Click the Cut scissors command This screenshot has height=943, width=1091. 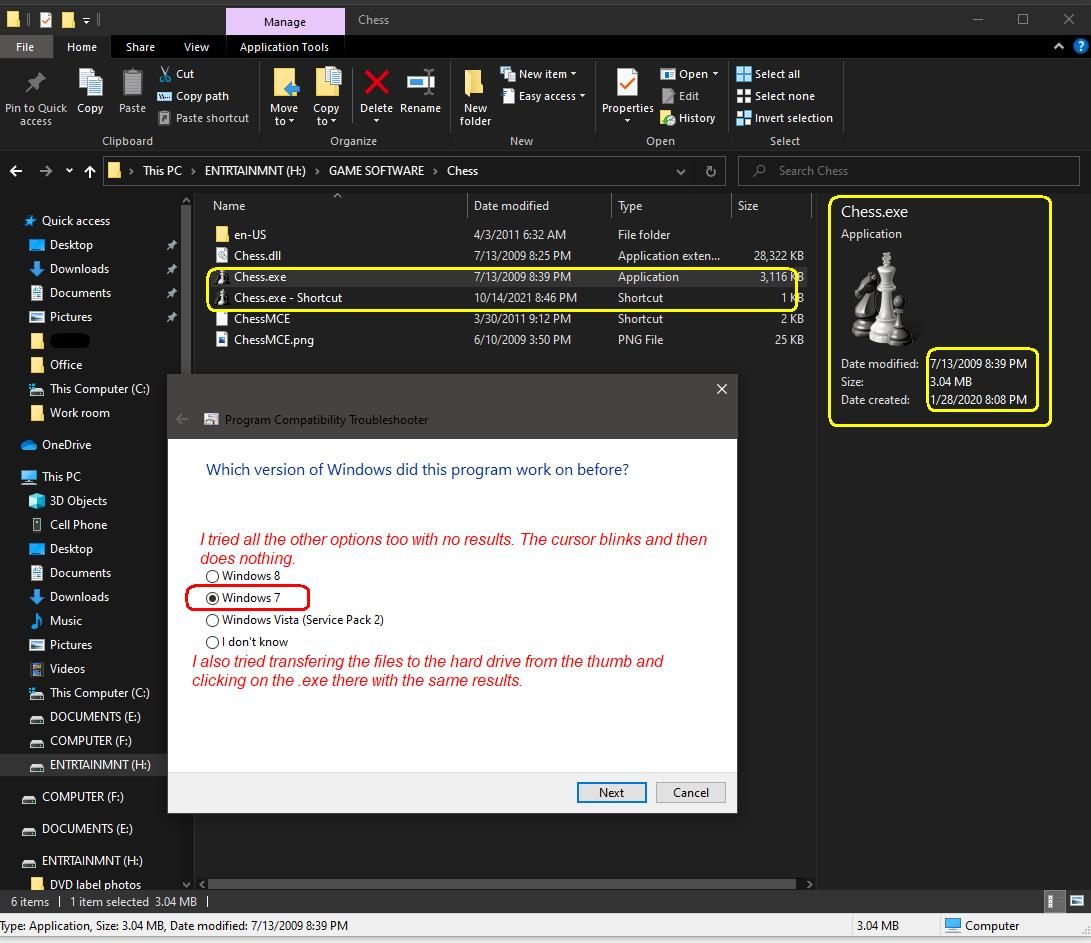pos(176,74)
